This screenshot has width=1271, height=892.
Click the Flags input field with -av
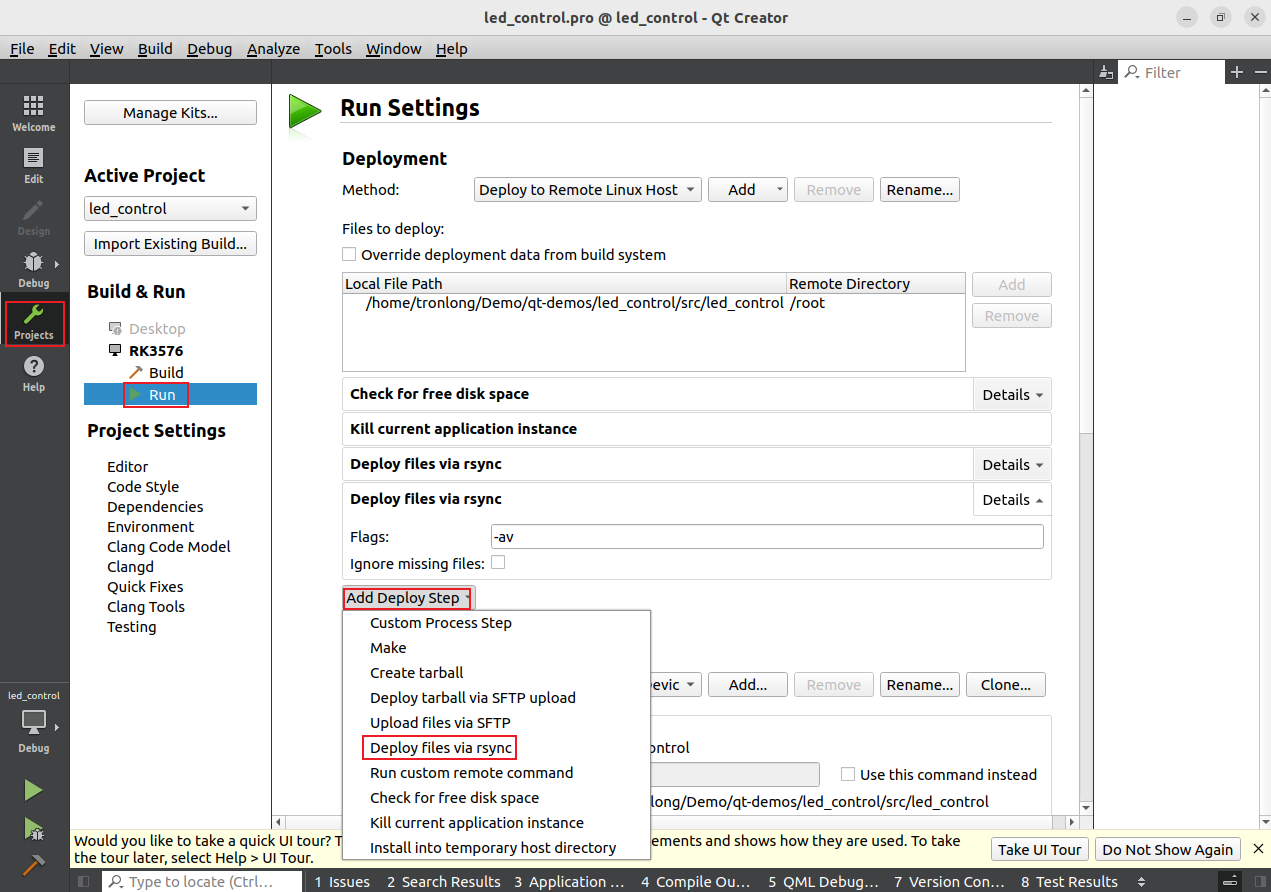point(767,537)
